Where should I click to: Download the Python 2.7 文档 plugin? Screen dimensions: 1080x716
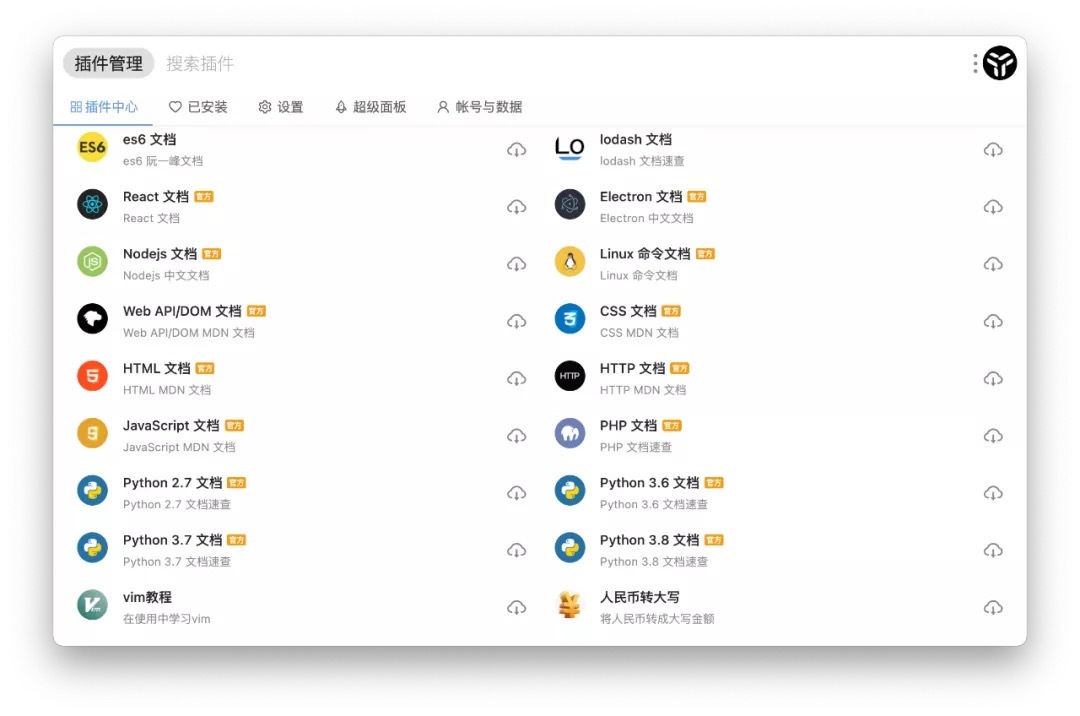[517, 492]
